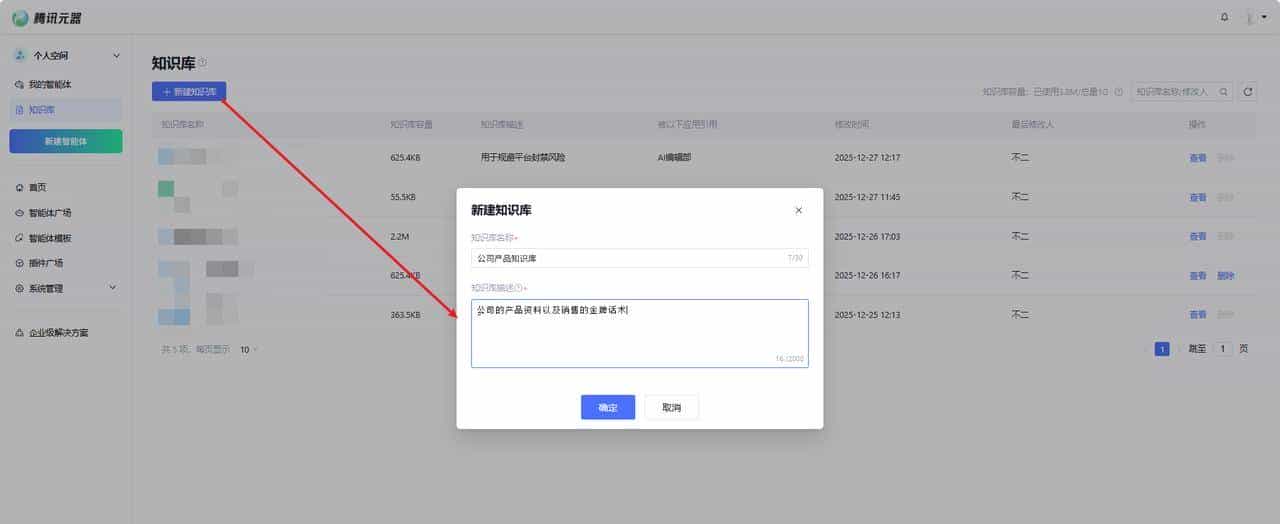The image size is (1280, 524).
Task: Click the 363.5KB size cell
Action: (405, 315)
